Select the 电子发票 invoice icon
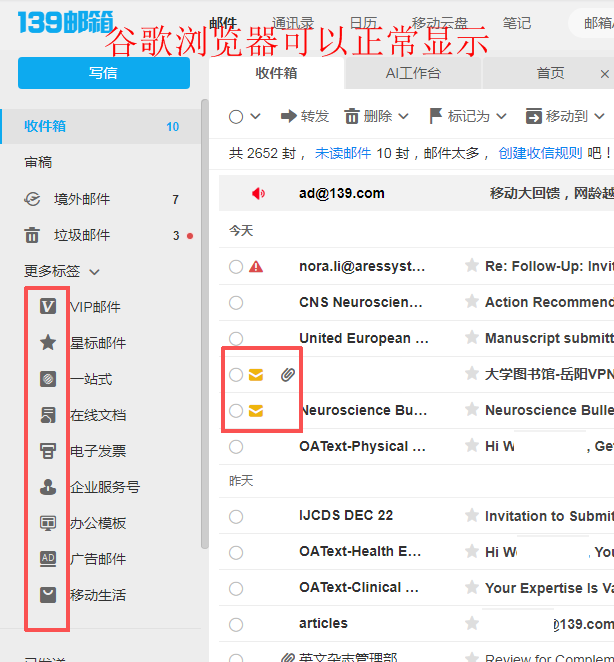 point(48,451)
